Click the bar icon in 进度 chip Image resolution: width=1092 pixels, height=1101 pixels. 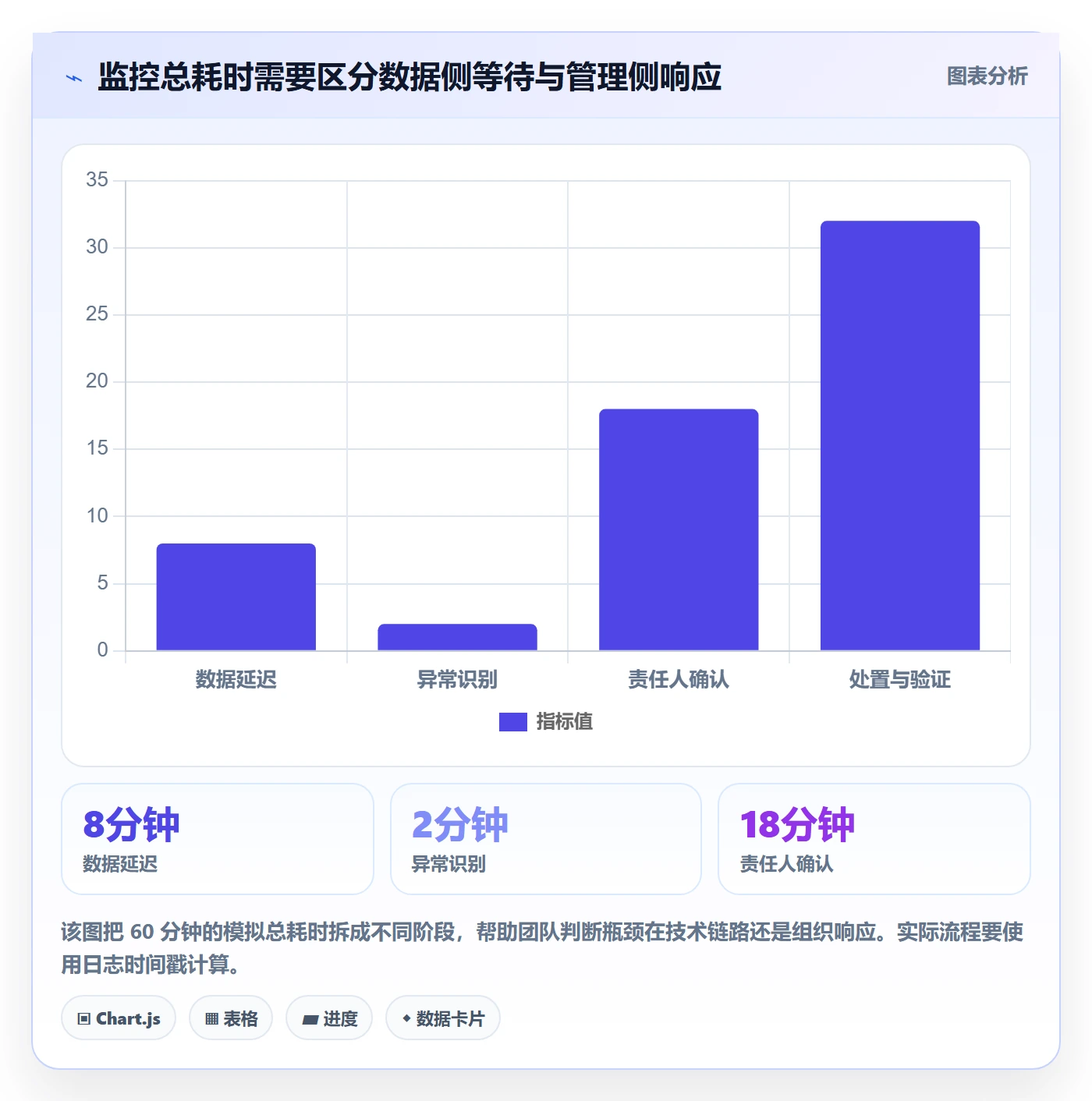click(x=310, y=1020)
